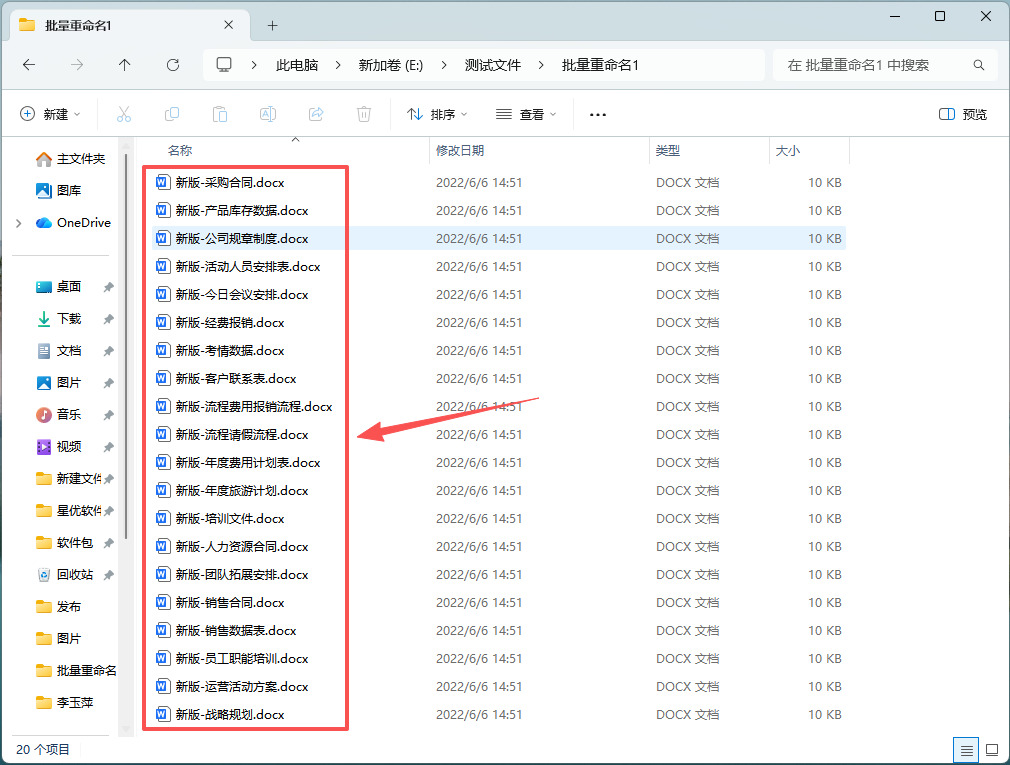This screenshot has height=765, width=1010.
Task: Click the Delete trash icon
Action: (x=364, y=115)
